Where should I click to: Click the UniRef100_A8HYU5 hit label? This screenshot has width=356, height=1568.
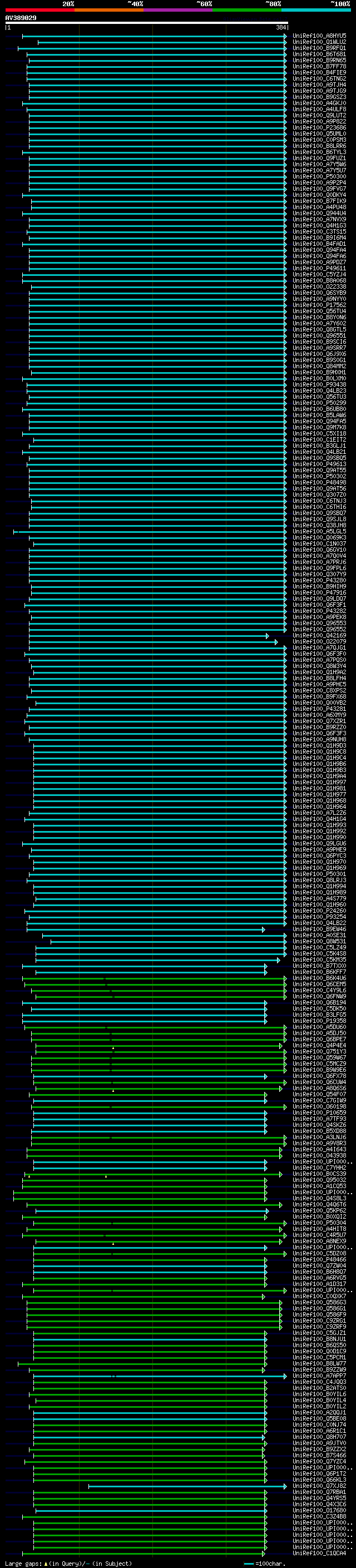point(319,36)
